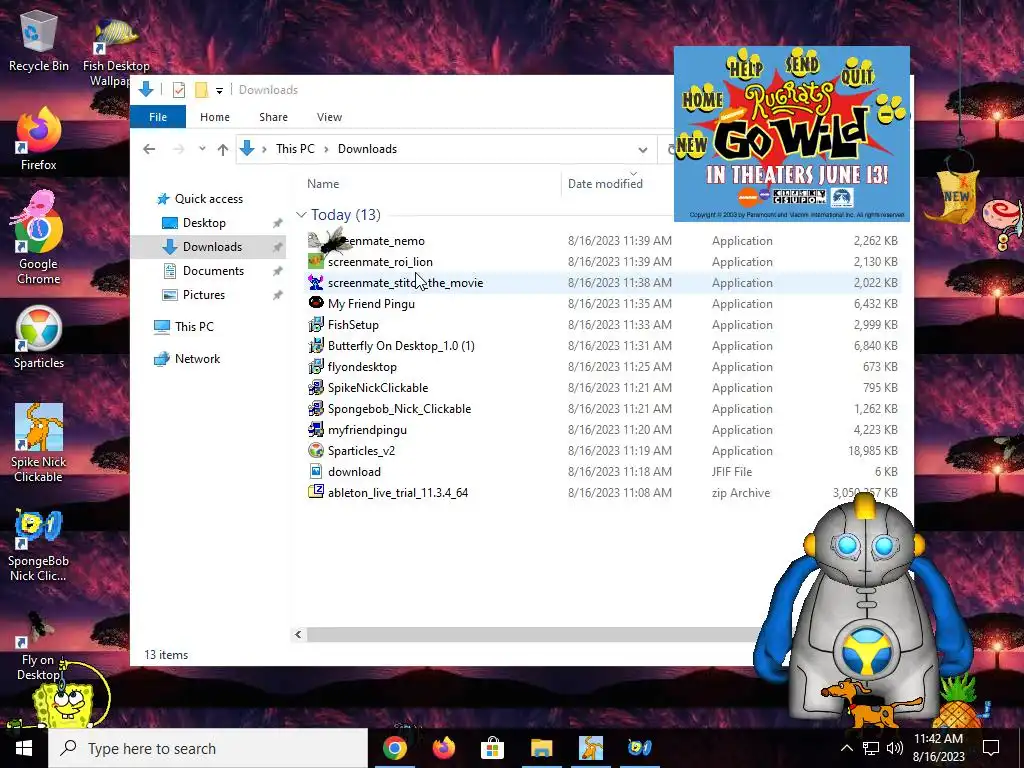This screenshot has height=768, width=1024.
Task: Open the Fly on Desktop shortcut
Action: [x=39, y=645]
